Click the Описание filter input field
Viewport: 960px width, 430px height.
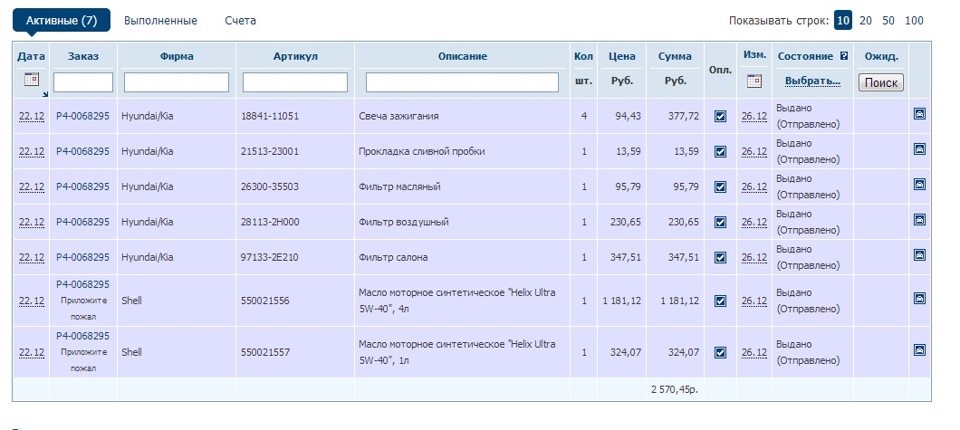(462, 82)
